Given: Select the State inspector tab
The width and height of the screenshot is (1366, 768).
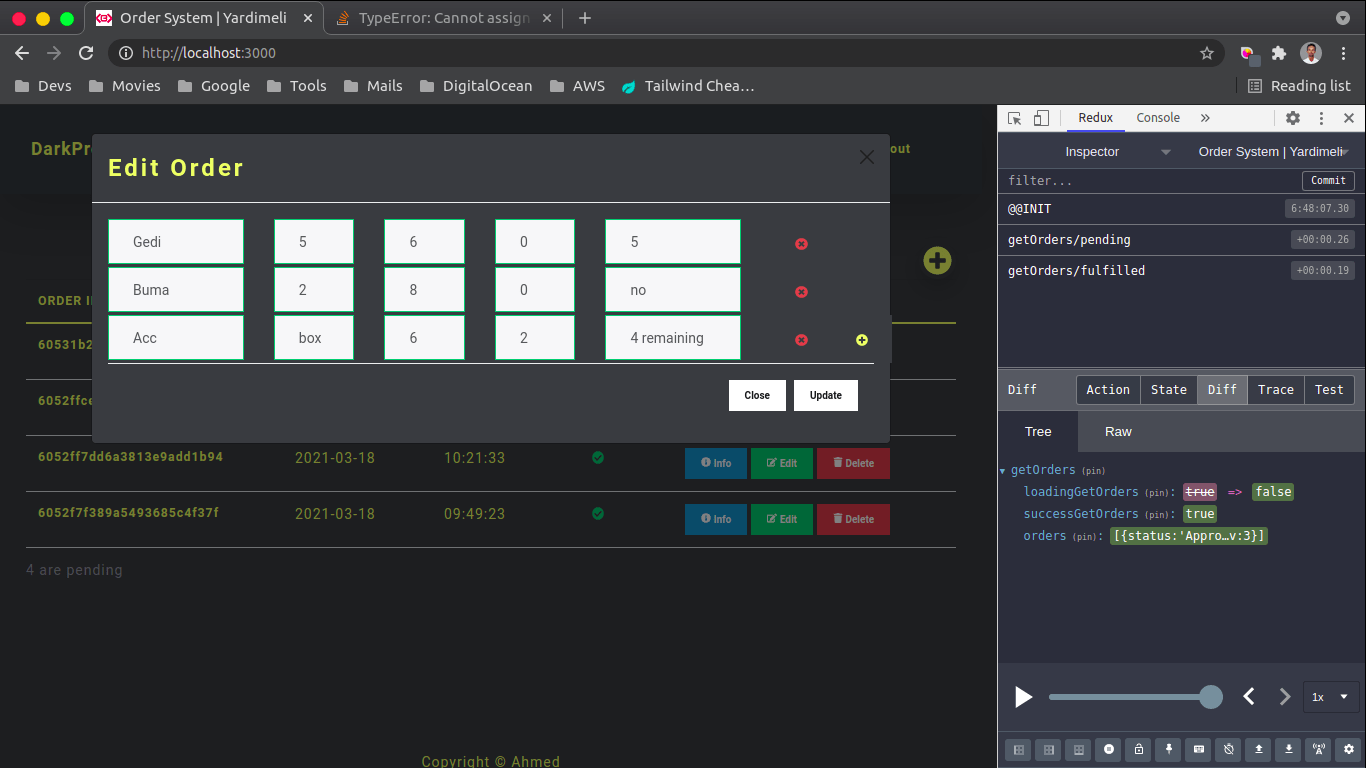Looking at the screenshot, I should click(1169, 390).
